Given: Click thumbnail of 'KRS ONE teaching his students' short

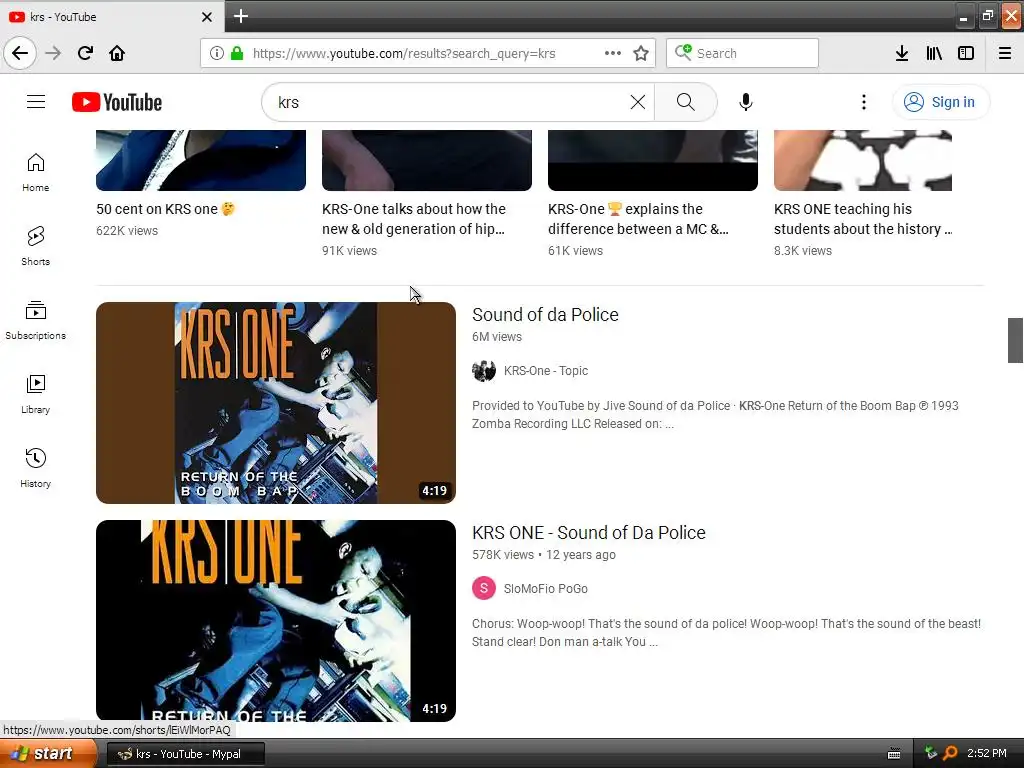Looking at the screenshot, I should pos(863,160).
